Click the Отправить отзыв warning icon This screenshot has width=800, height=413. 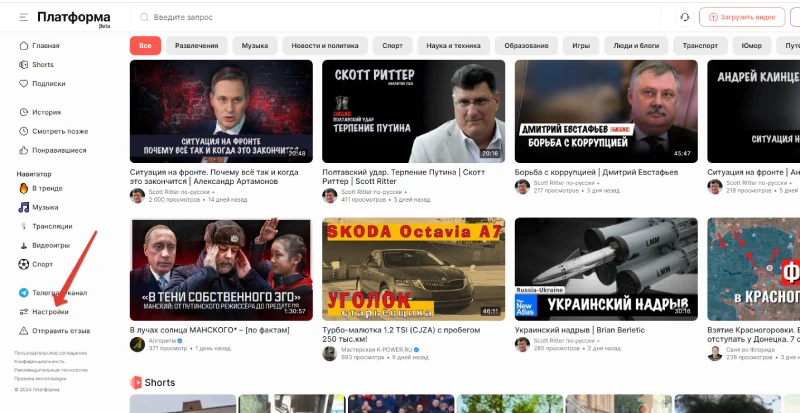(x=23, y=331)
